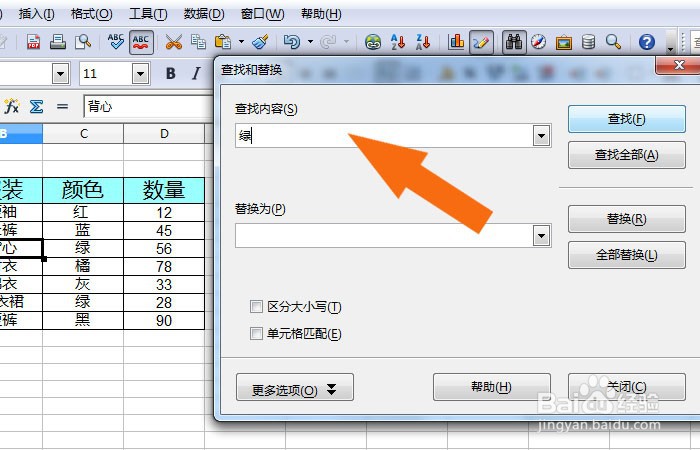The image size is (700, 450).
Task: Select cell with 数量 header
Action: (x=164, y=191)
